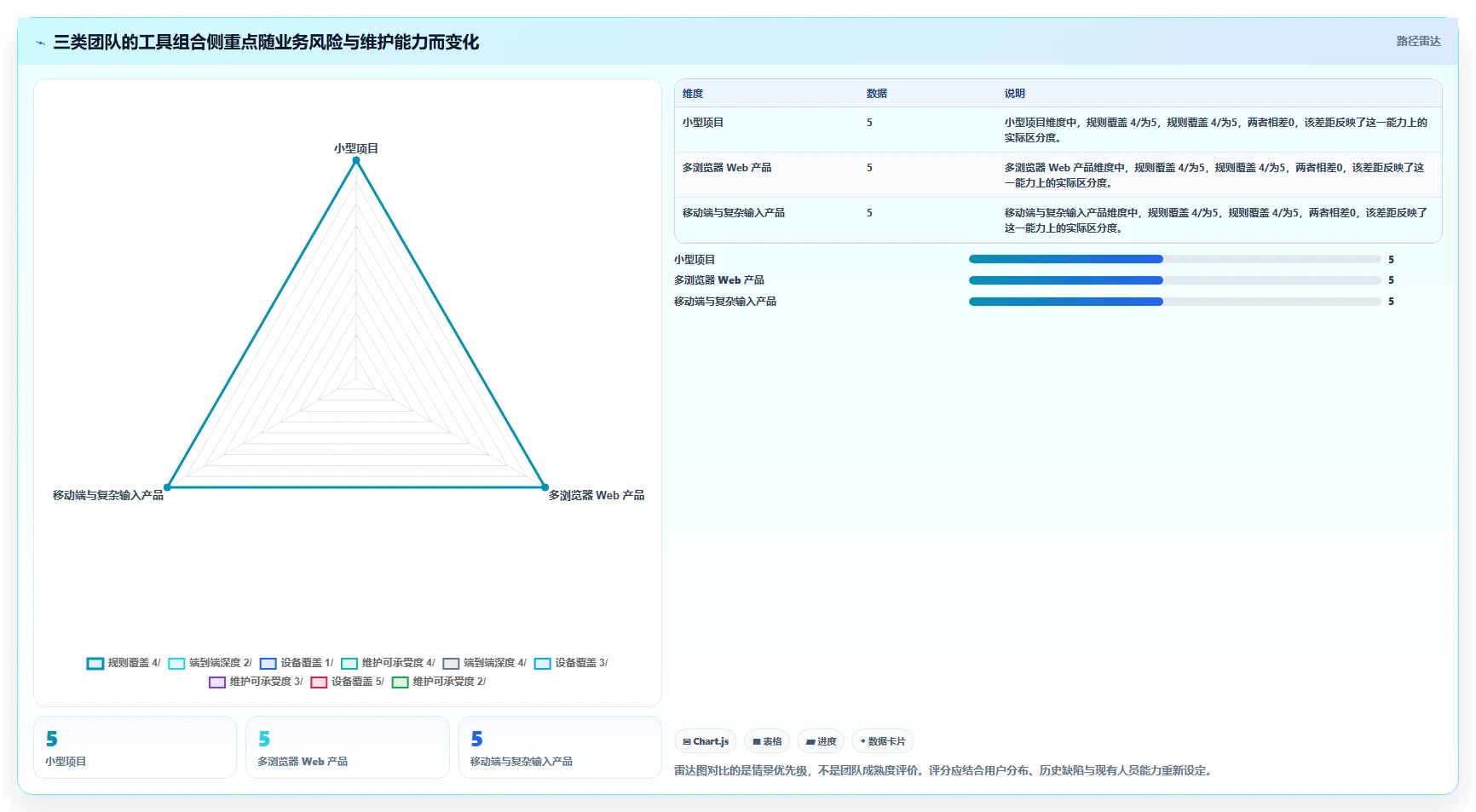
Task: Open the 多浏览器 Web 产品 data card
Action: (347, 747)
